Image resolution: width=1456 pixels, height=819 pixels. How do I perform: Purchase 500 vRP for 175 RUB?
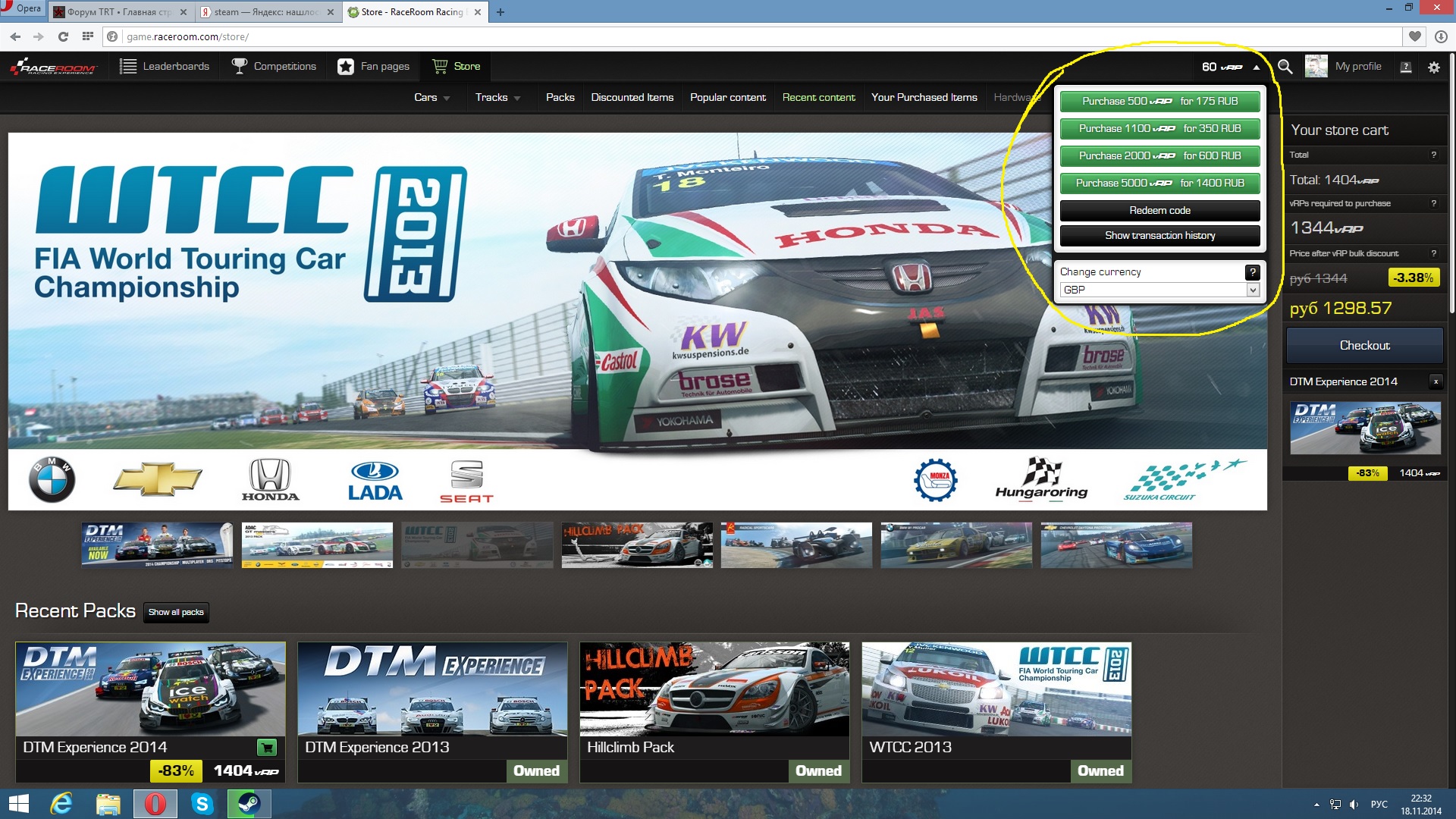(x=1159, y=101)
